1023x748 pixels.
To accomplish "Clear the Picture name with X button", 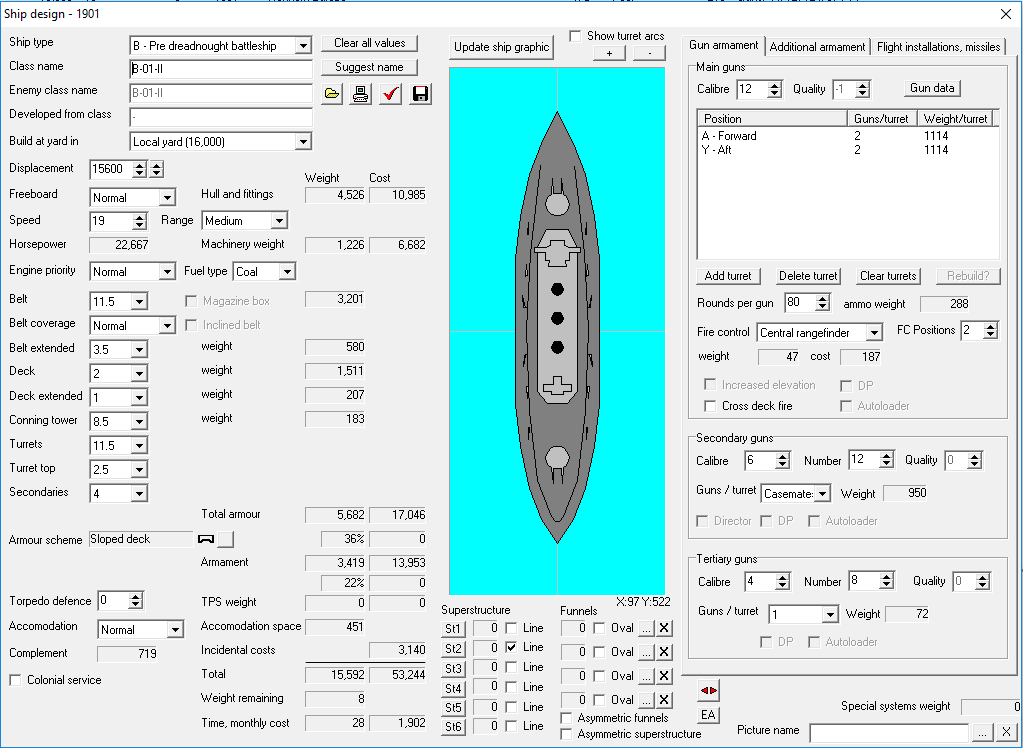I will (x=1006, y=732).
